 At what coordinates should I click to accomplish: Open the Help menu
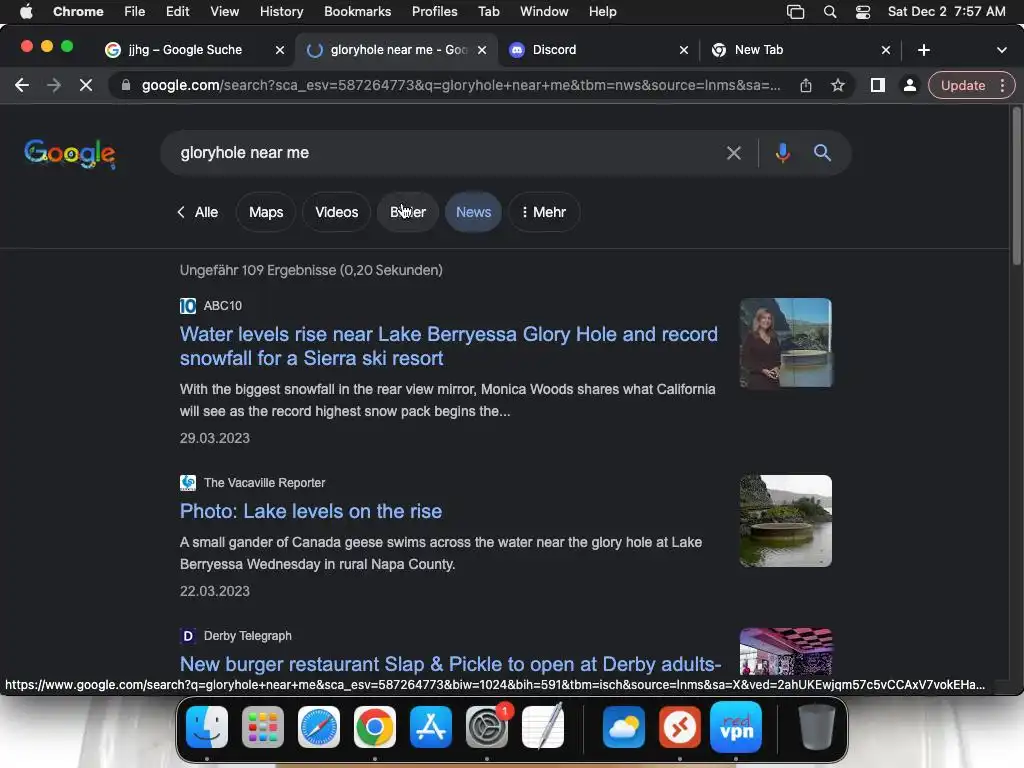tap(602, 12)
